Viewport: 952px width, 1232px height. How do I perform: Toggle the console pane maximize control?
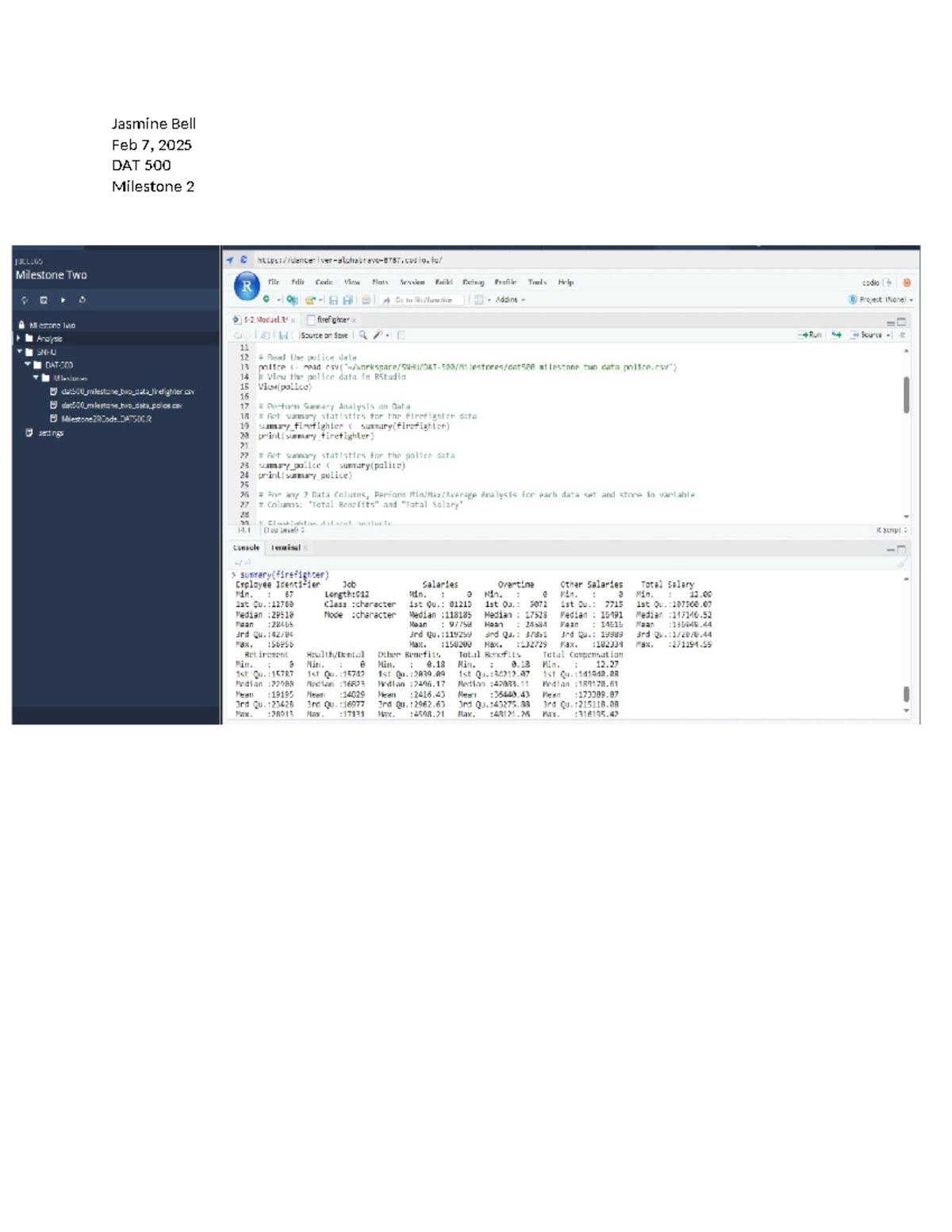coord(900,549)
